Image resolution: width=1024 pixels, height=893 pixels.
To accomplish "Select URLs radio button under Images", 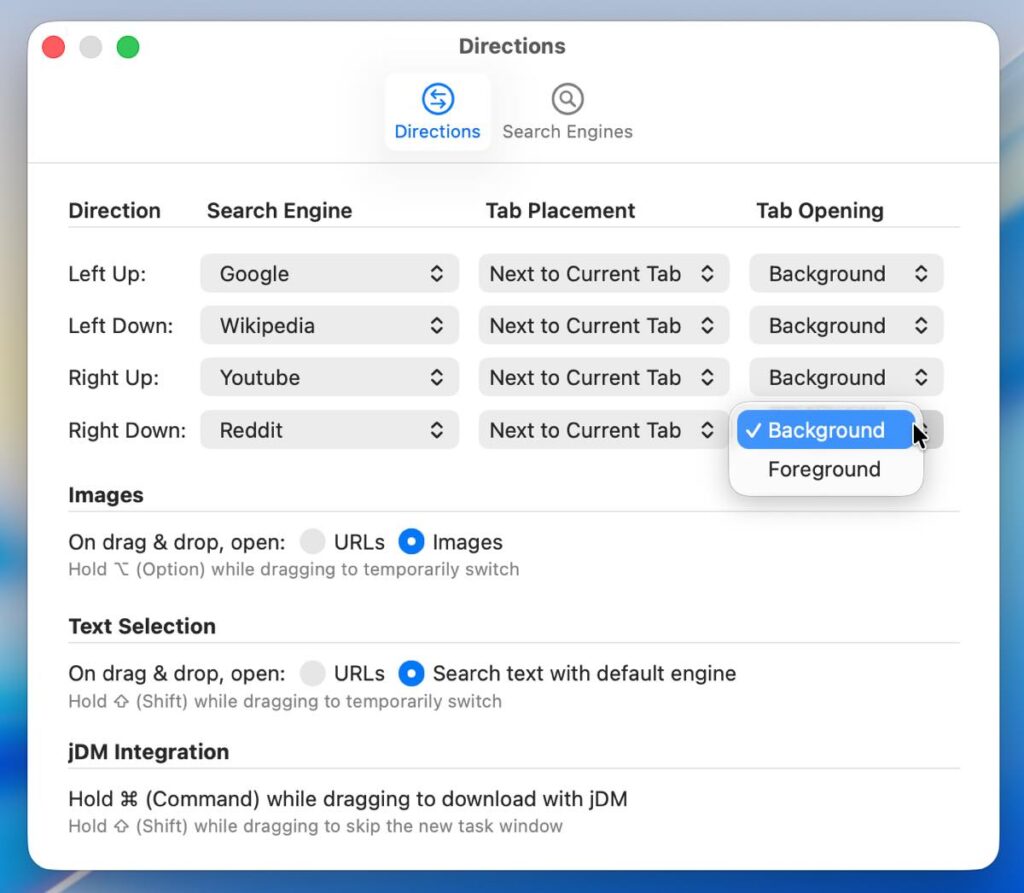I will click(313, 542).
